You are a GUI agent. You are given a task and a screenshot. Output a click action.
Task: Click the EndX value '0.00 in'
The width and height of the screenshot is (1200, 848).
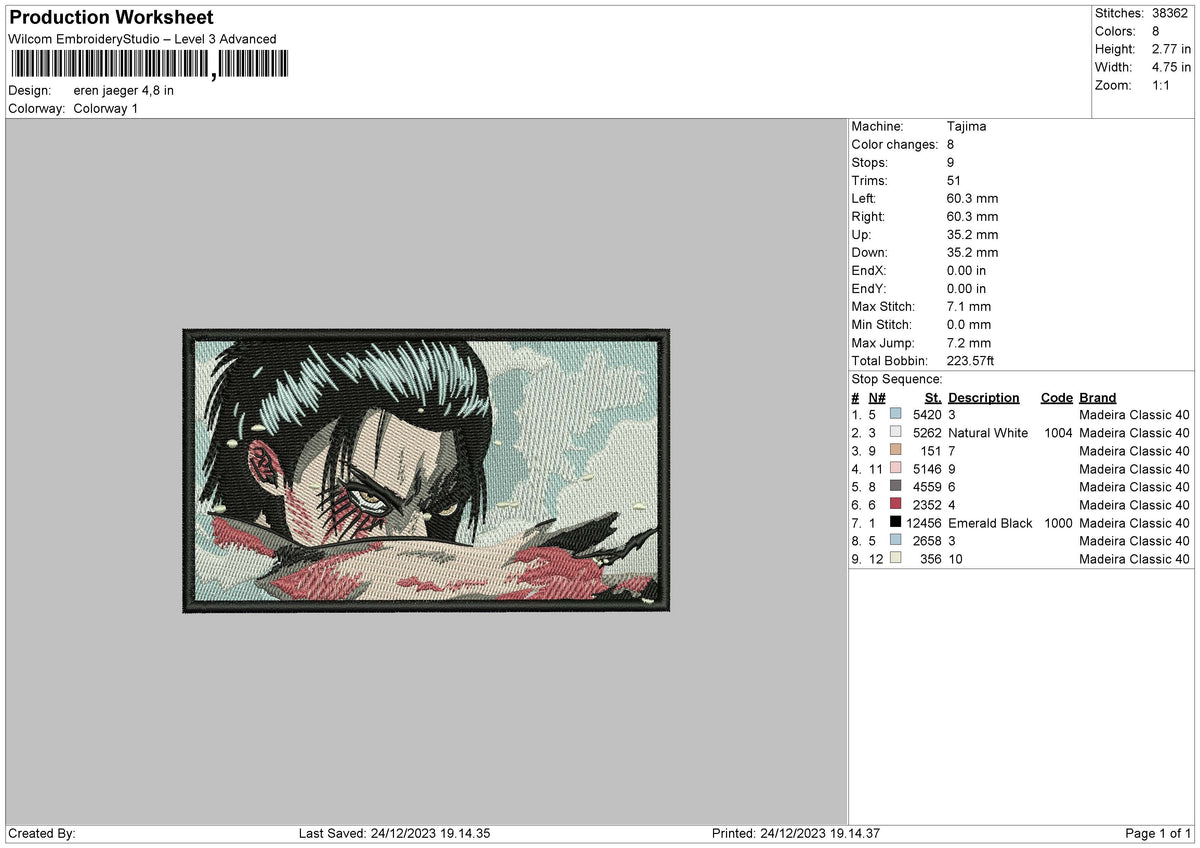(966, 270)
